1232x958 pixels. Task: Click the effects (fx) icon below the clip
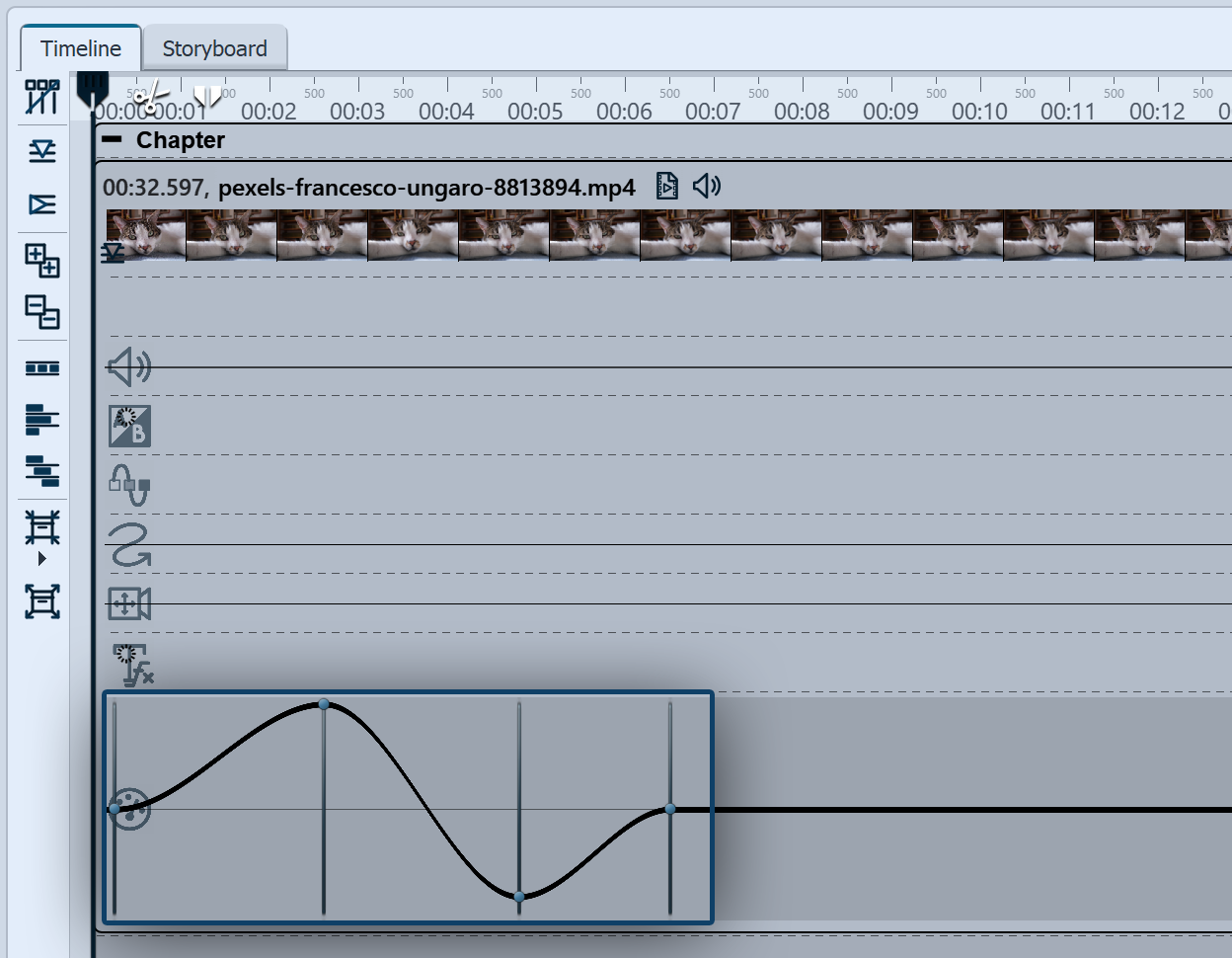point(128,665)
